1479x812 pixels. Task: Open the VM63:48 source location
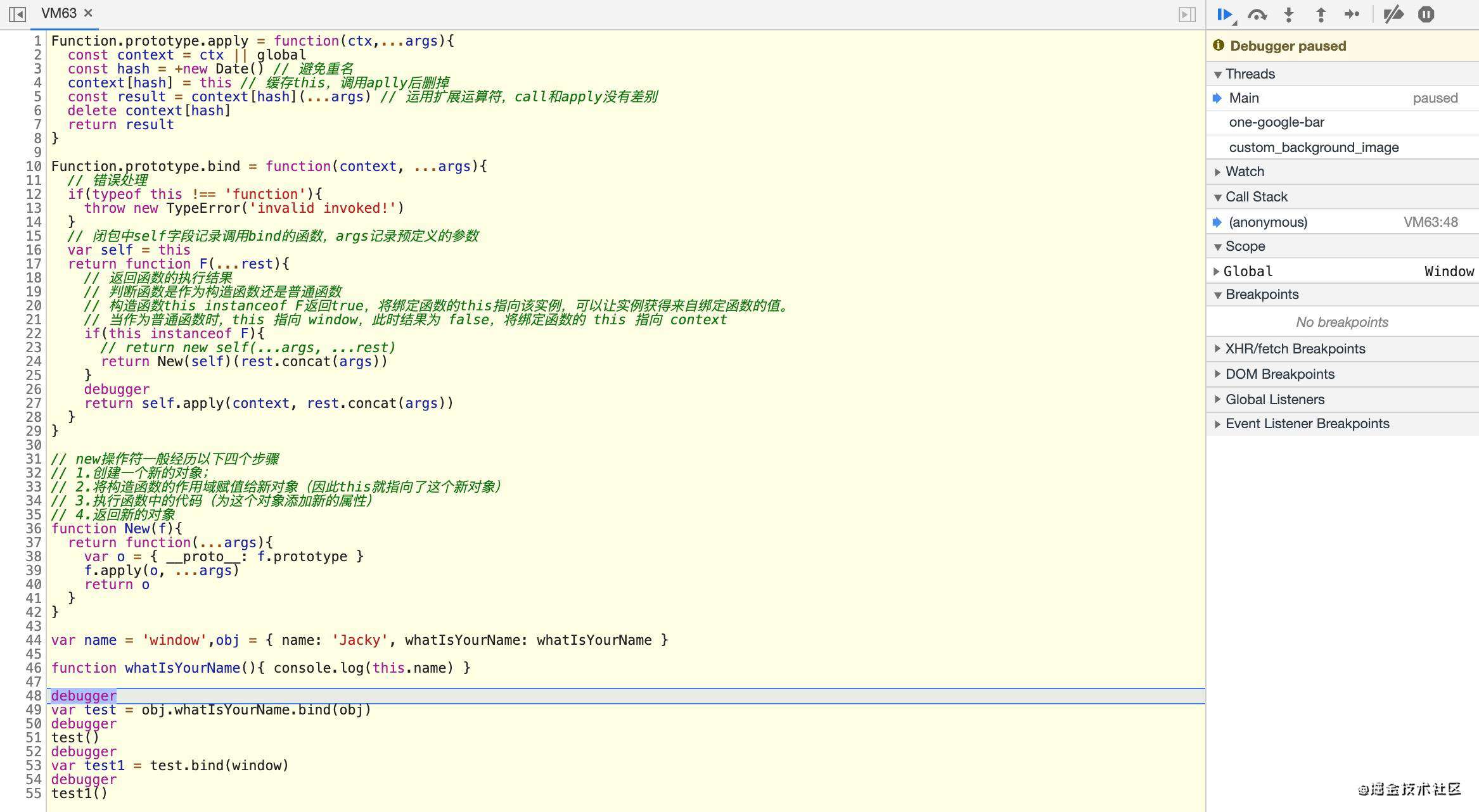[1430, 222]
